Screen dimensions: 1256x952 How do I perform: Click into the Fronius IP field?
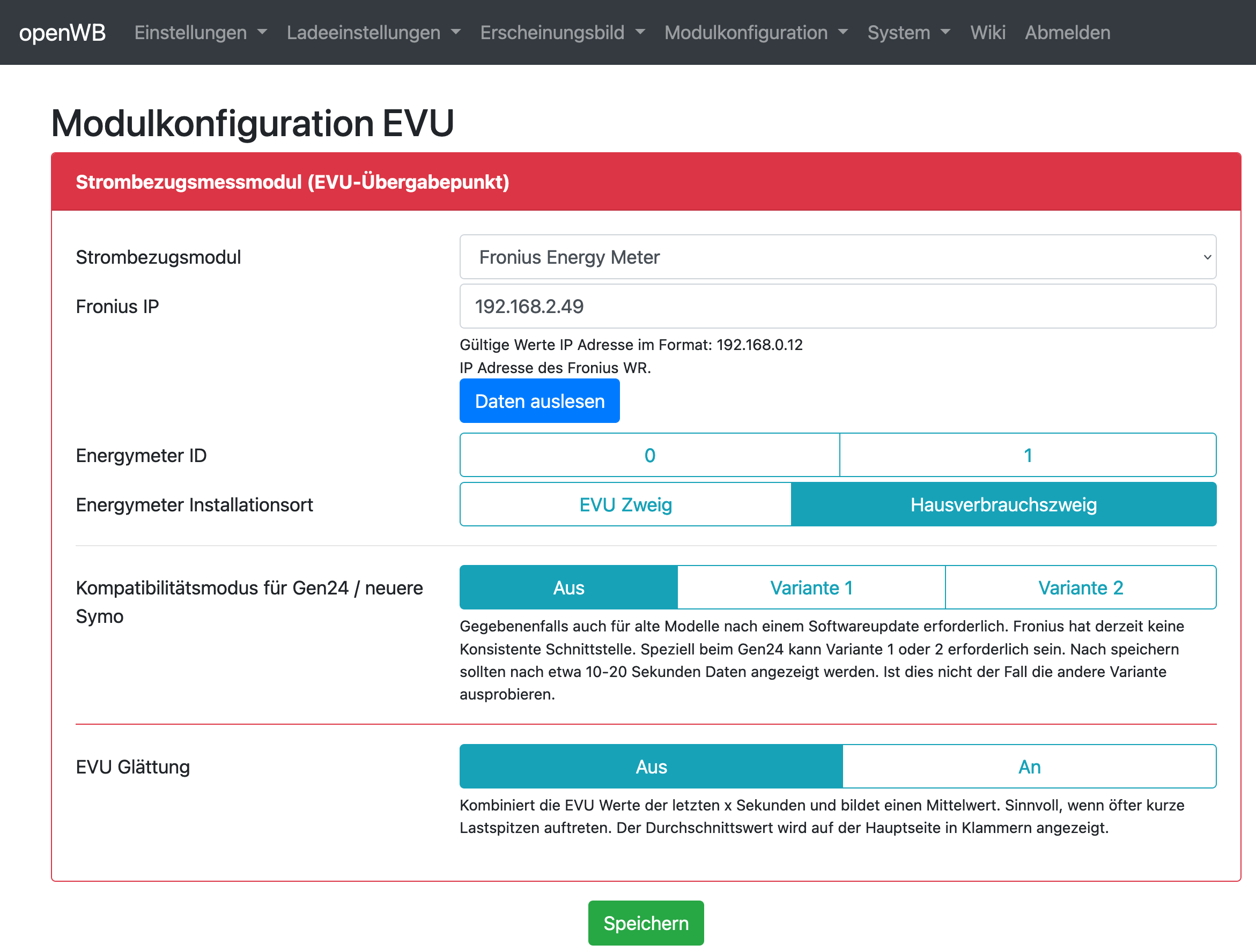838,307
